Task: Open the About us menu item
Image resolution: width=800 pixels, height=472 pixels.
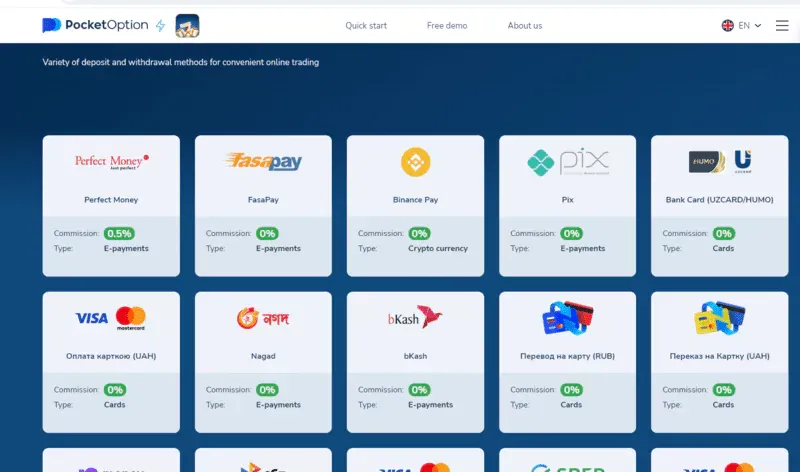Action: (524, 26)
